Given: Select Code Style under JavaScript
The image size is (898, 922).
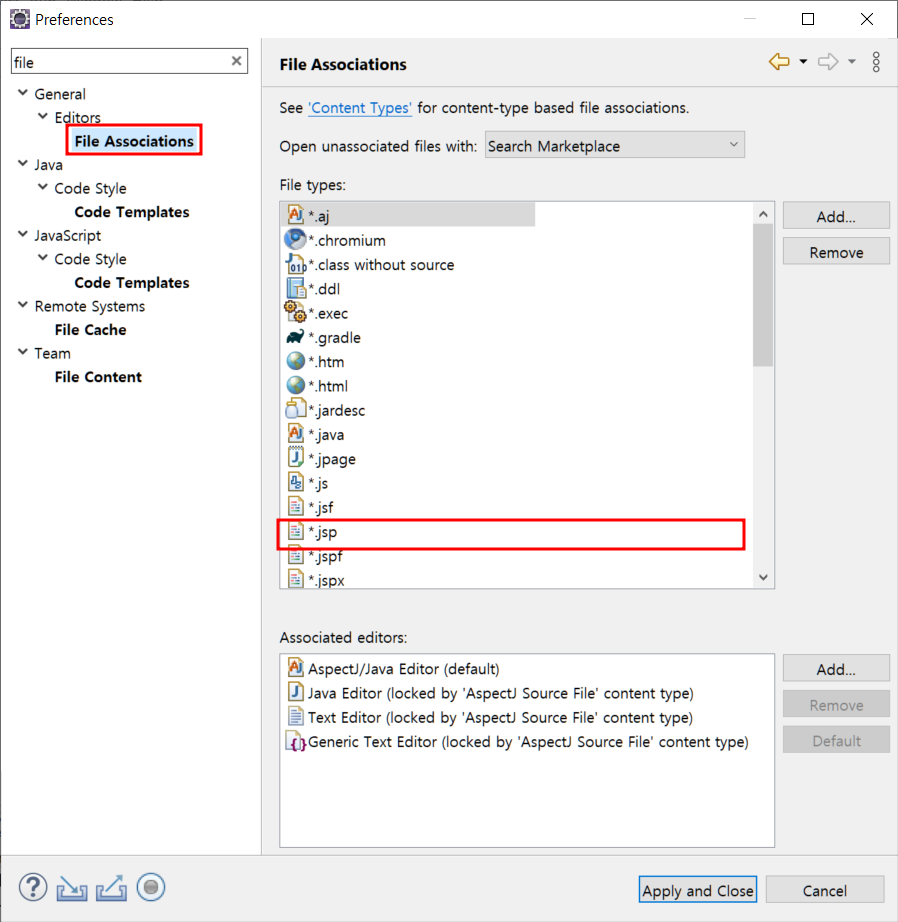Looking at the screenshot, I should coord(91,259).
